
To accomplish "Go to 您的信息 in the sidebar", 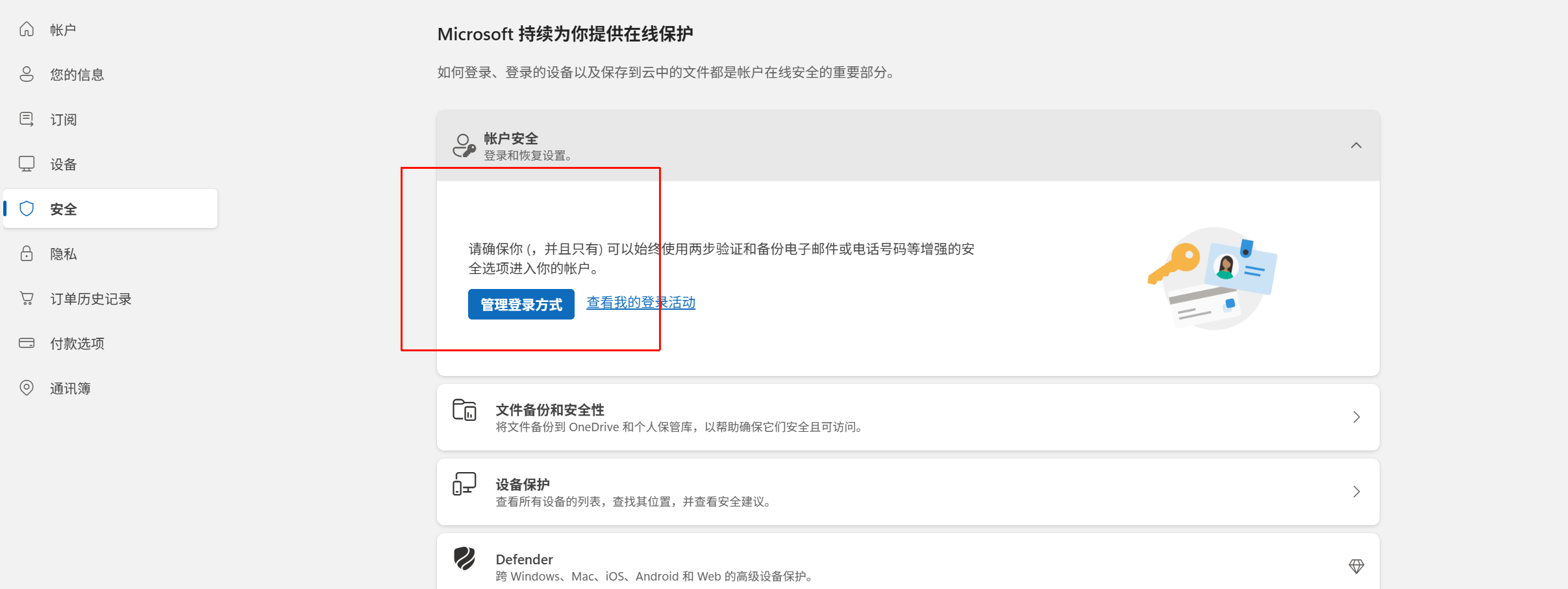I will click(x=110, y=74).
